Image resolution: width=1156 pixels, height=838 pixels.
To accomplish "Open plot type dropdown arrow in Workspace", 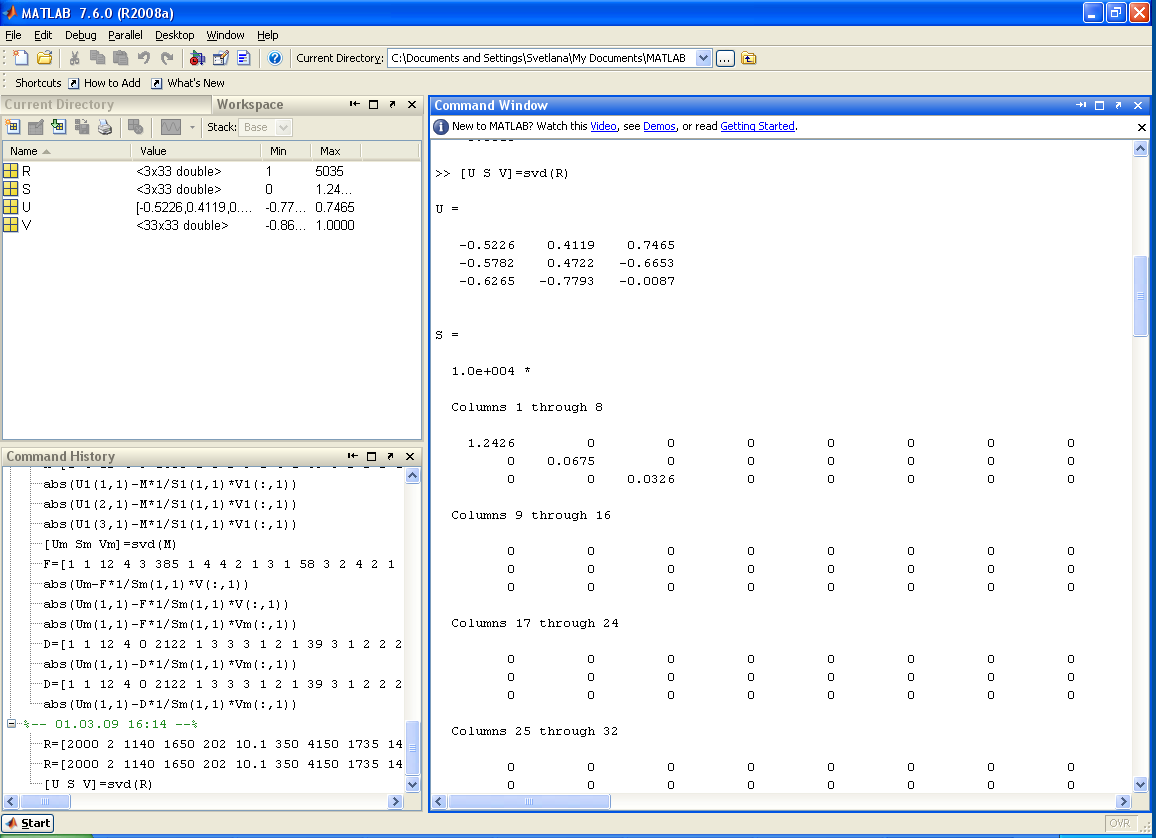I will pyautogui.click(x=192, y=127).
